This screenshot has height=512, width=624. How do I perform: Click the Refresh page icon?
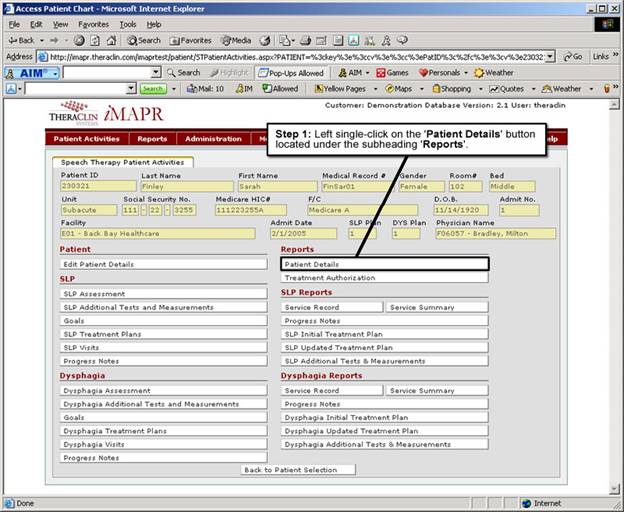pos(94,40)
